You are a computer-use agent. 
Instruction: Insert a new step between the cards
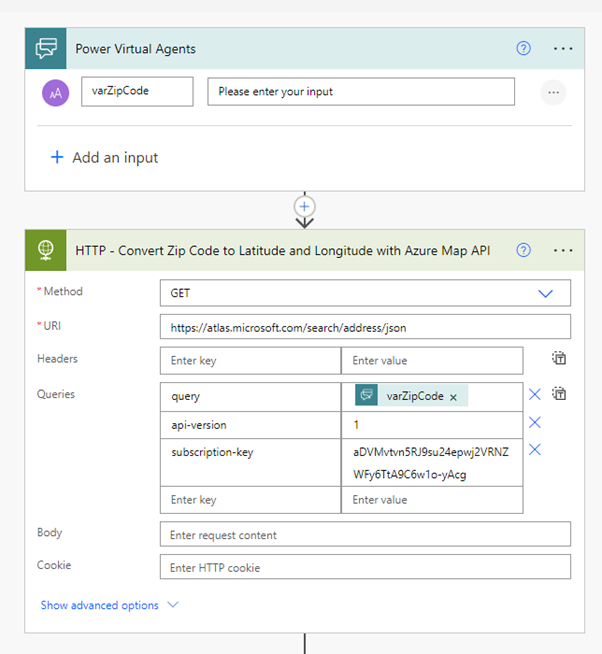click(305, 206)
